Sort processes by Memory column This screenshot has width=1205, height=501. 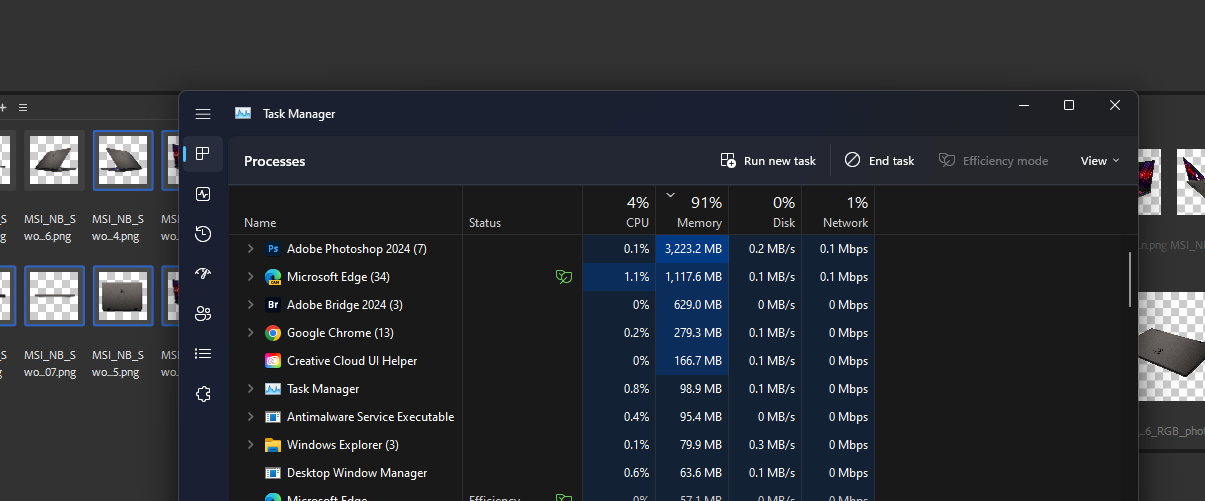(x=692, y=211)
